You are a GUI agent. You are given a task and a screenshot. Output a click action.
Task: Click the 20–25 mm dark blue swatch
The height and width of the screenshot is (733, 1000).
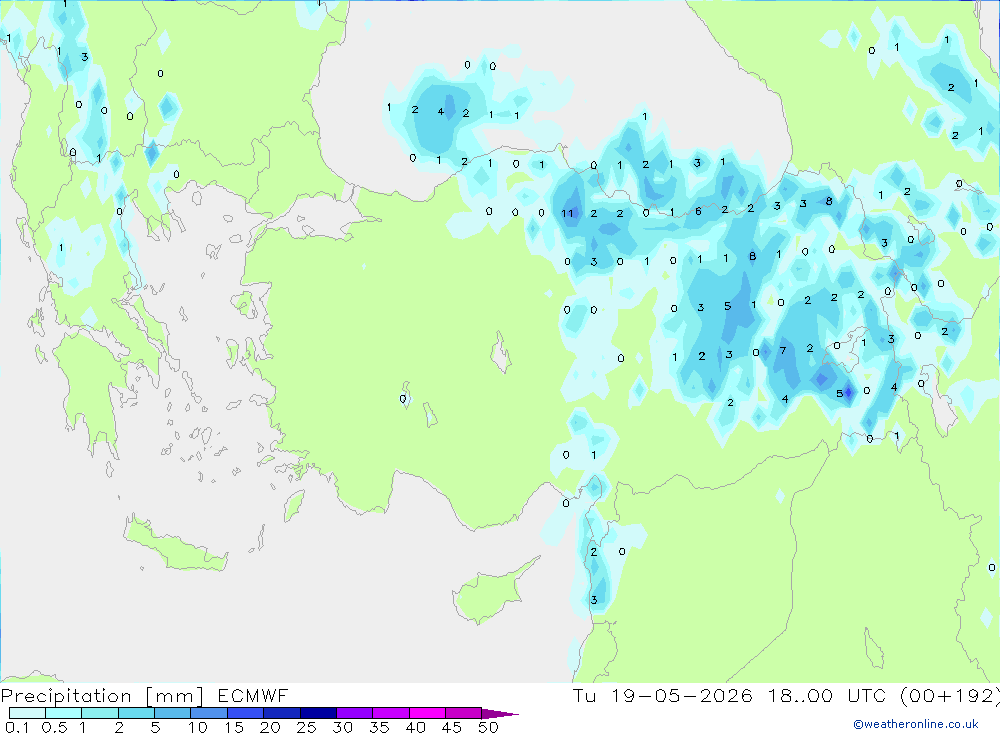[282, 713]
